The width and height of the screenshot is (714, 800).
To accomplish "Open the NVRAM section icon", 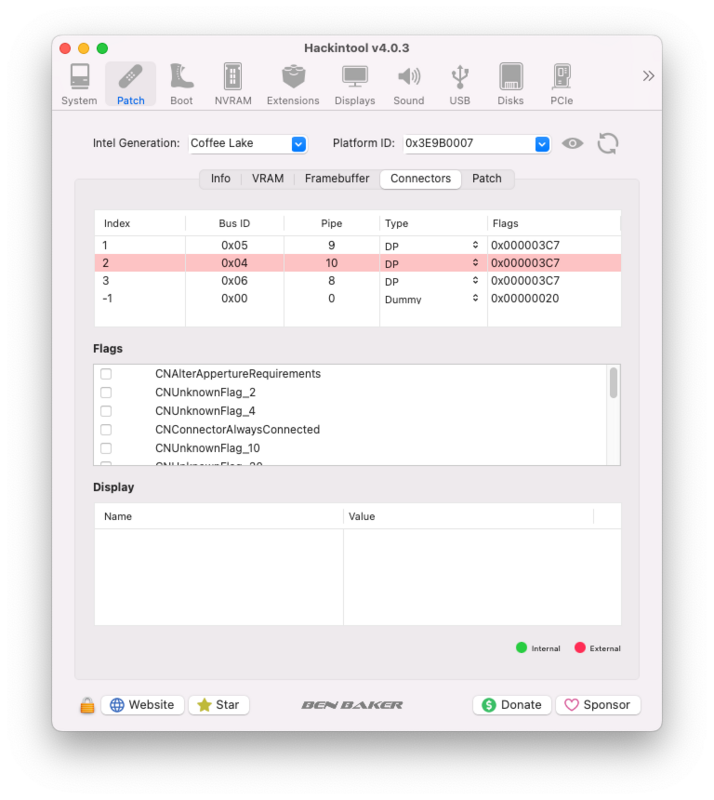I will (x=233, y=84).
